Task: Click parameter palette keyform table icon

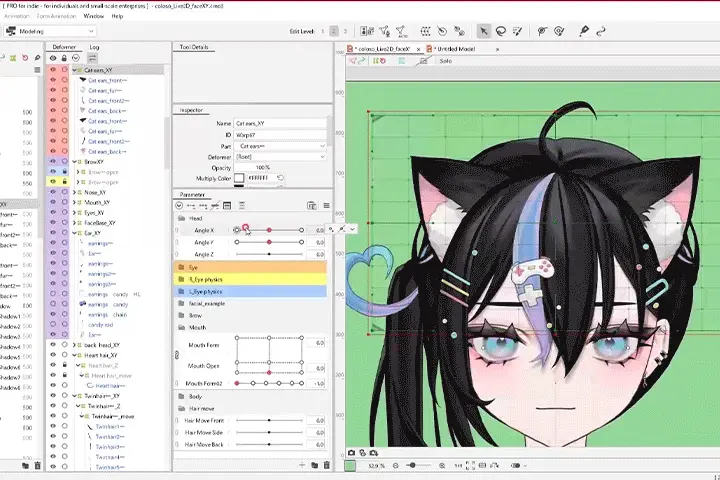Action: [x=227, y=205]
